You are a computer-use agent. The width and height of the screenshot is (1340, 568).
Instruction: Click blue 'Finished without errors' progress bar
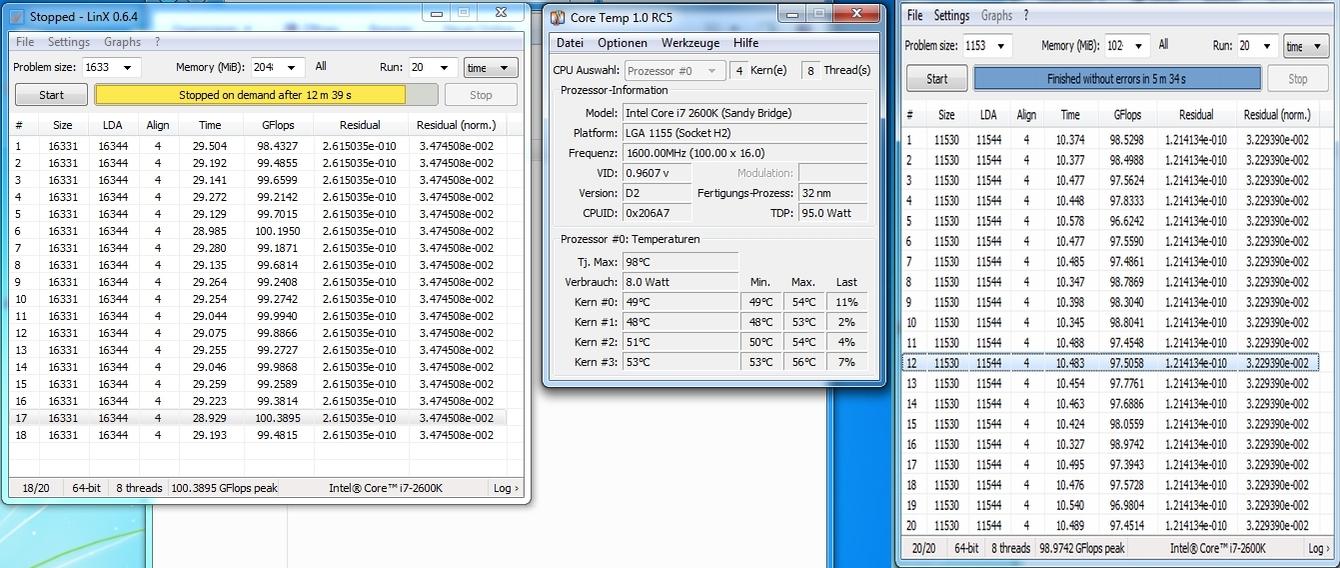1117,79
